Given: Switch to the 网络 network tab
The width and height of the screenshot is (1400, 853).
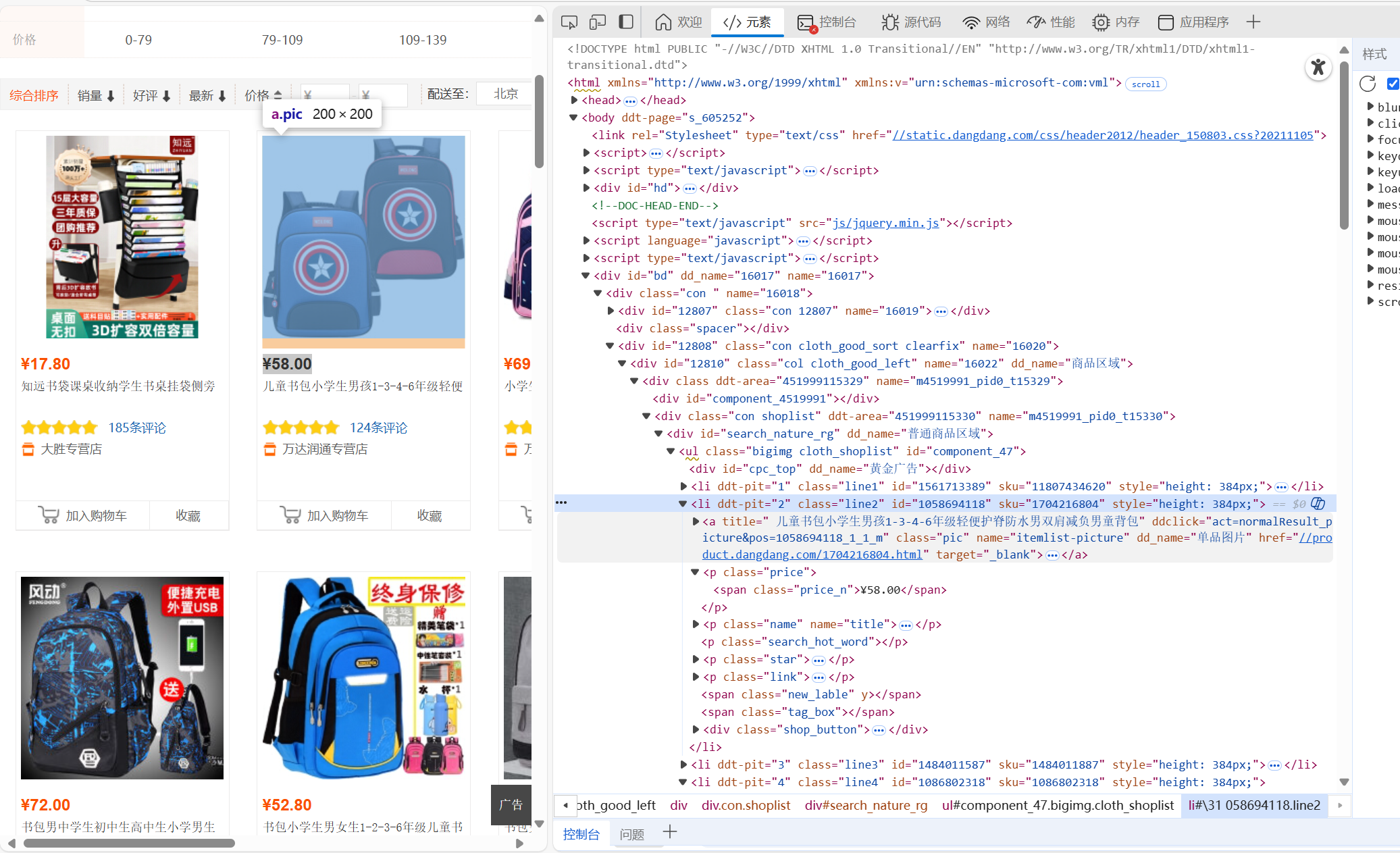Looking at the screenshot, I should [x=986, y=22].
